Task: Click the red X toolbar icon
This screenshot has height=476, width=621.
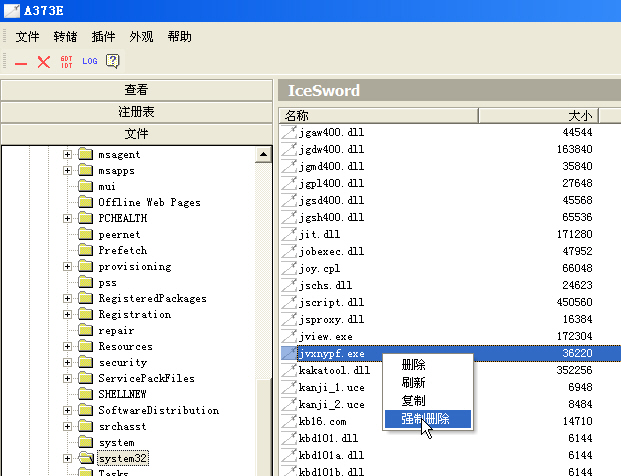Action: coord(44,62)
